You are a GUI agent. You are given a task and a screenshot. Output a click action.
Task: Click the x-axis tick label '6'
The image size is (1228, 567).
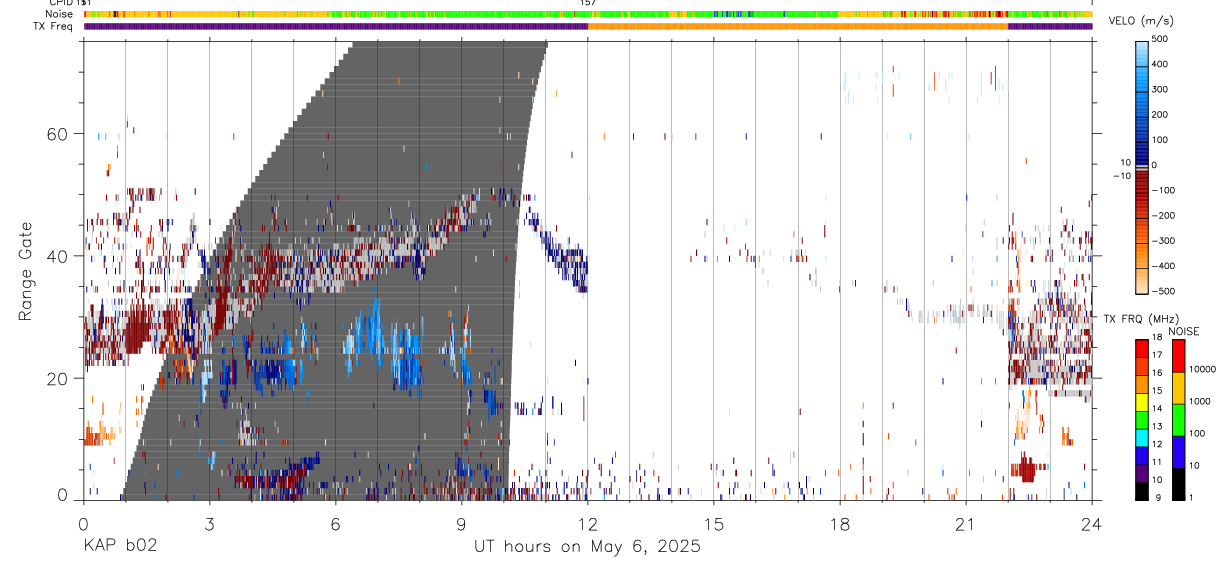pyautogui.click(x=336, y=524)
